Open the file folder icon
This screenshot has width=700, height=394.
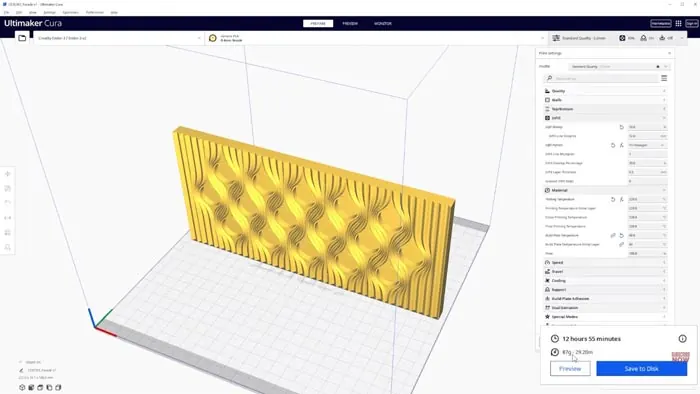click(x=22, y=38)
